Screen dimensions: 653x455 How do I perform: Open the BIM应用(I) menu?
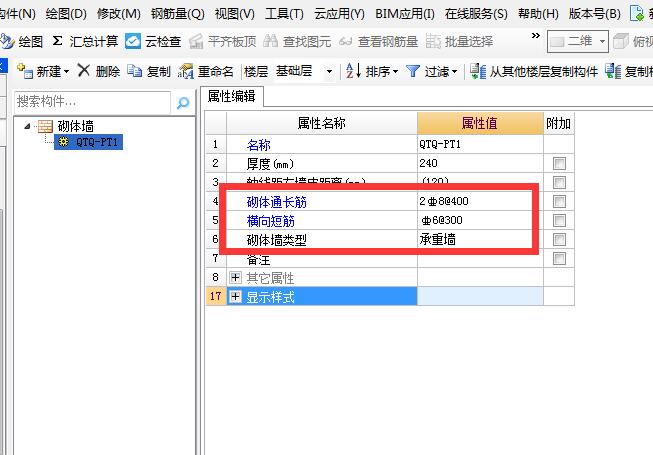404,14
